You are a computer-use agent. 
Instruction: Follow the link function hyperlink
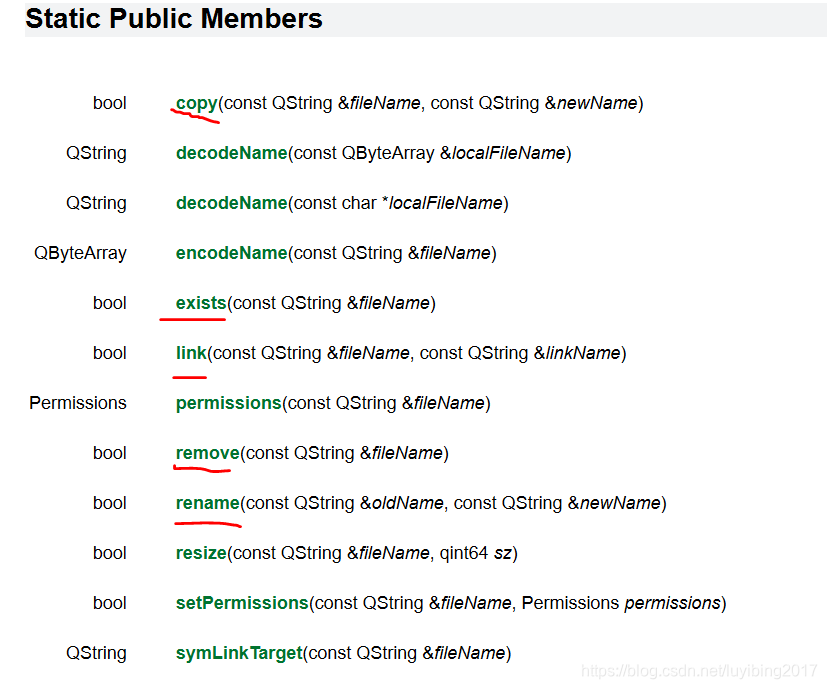click(x=191, y=353)
